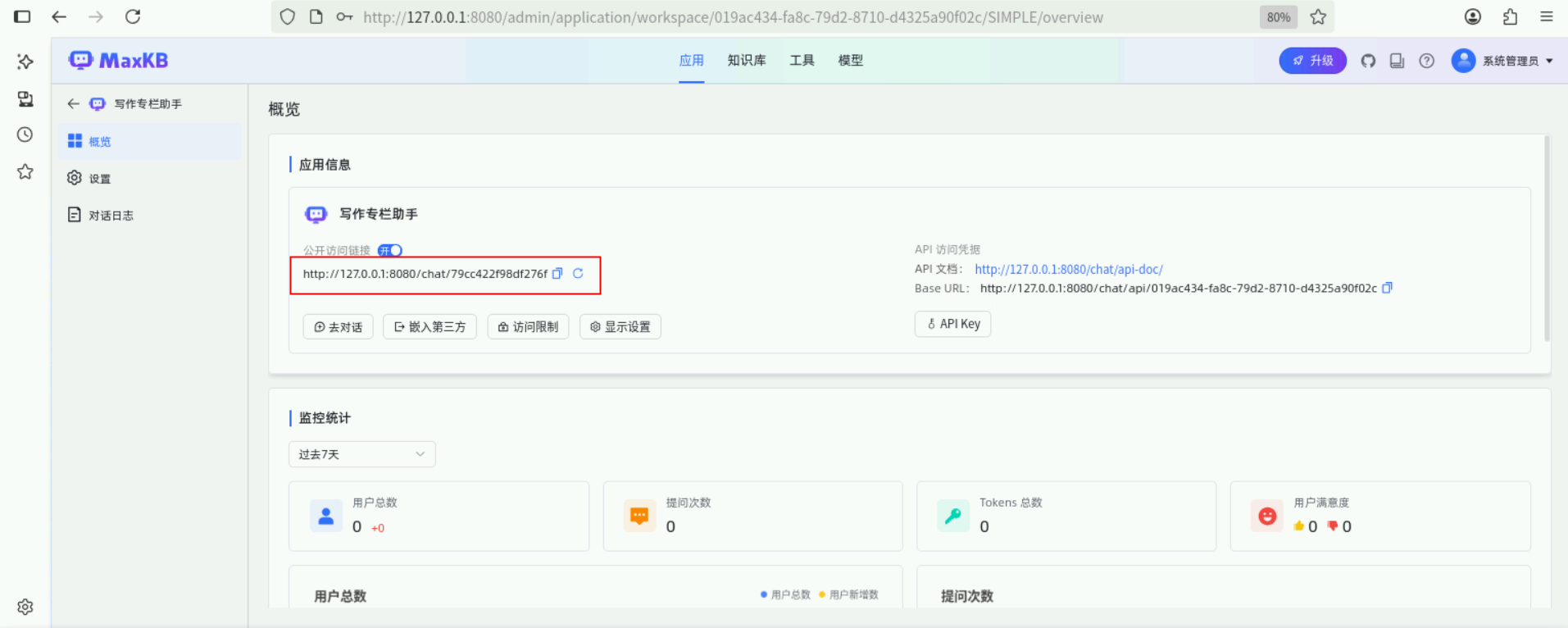Select 概览 in the sidebar
The image size is (1568, 628).
151,141
